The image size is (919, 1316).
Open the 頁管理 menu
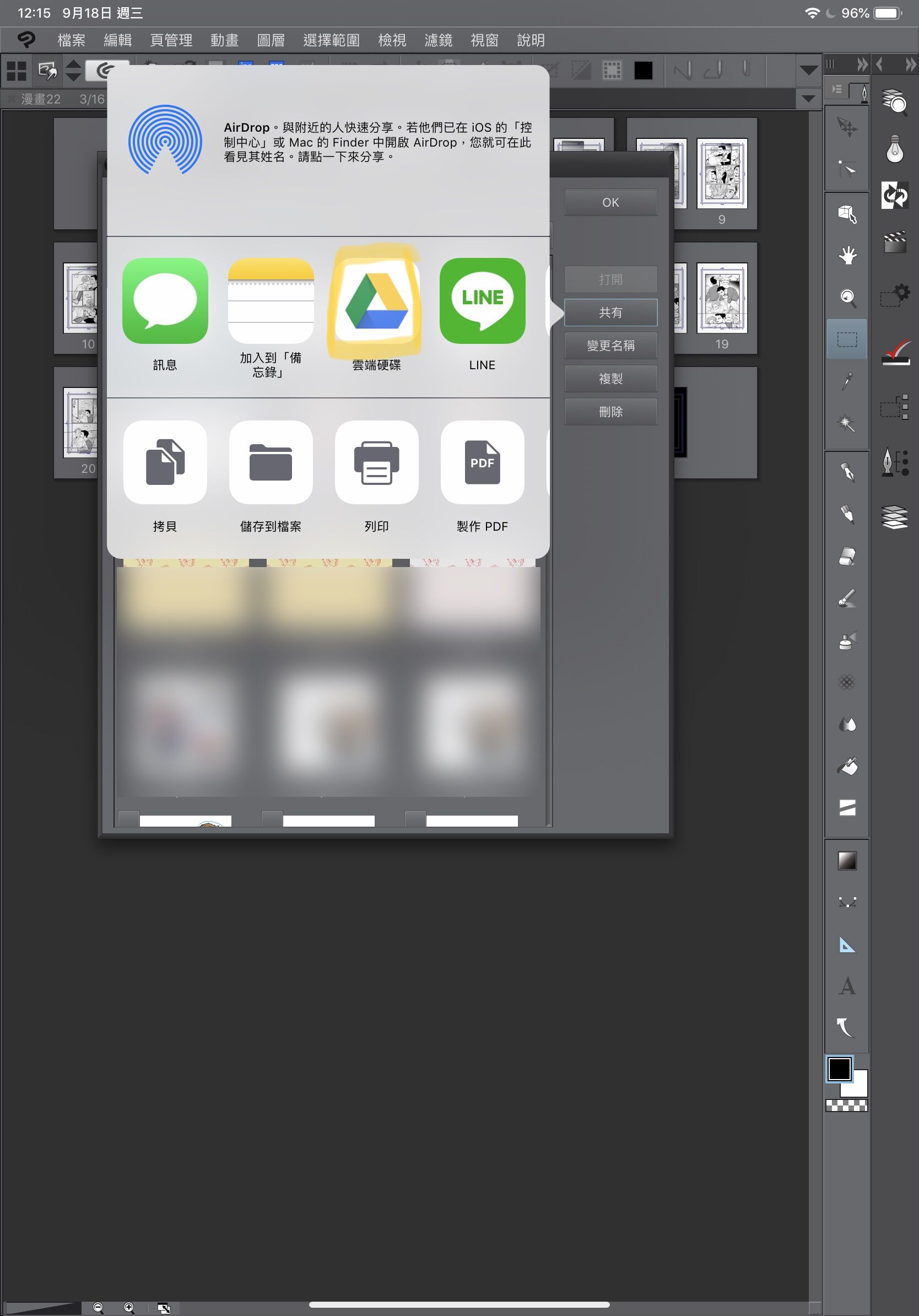tap(171, 40)
